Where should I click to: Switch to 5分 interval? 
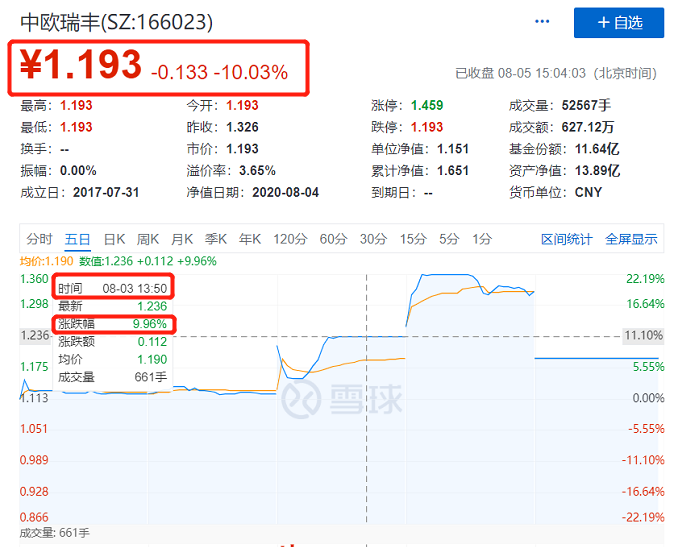point(449,239)
